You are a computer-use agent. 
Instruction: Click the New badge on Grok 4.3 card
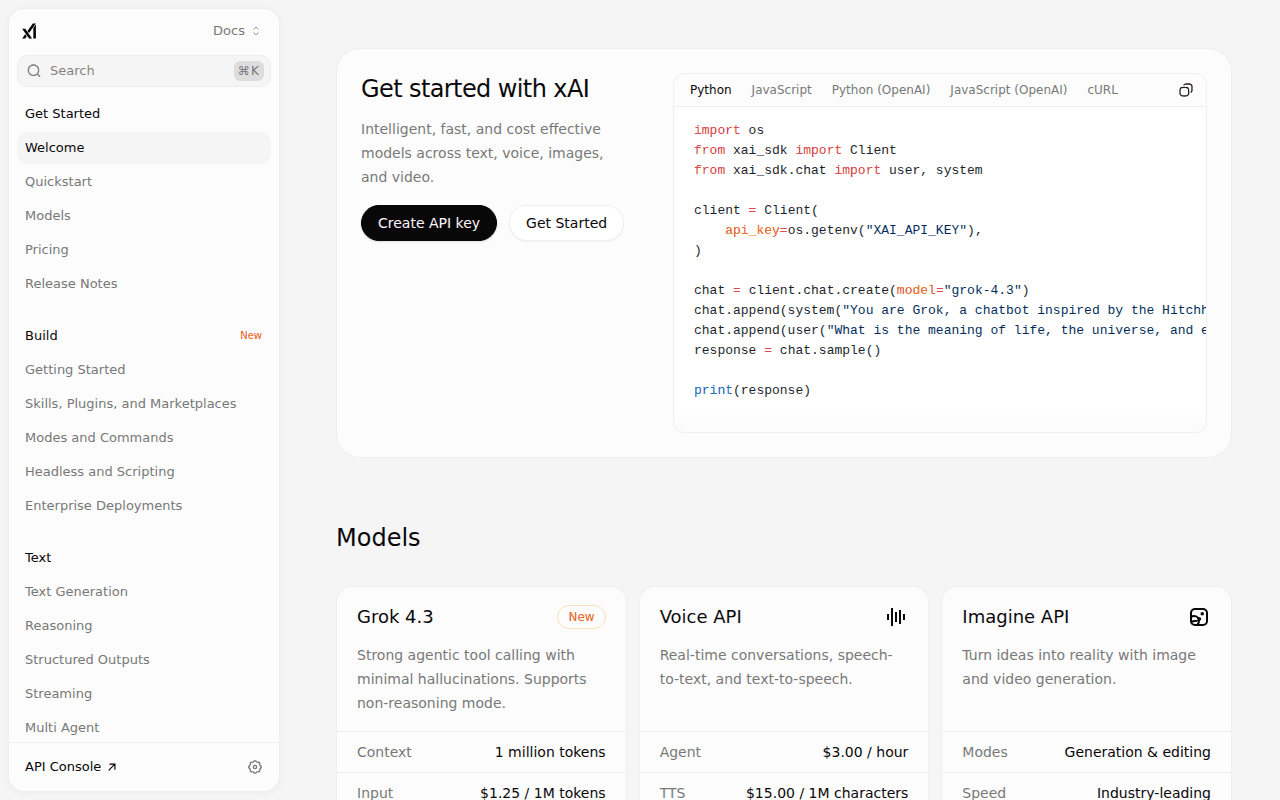pyautogui.click(x=581, y=617)
